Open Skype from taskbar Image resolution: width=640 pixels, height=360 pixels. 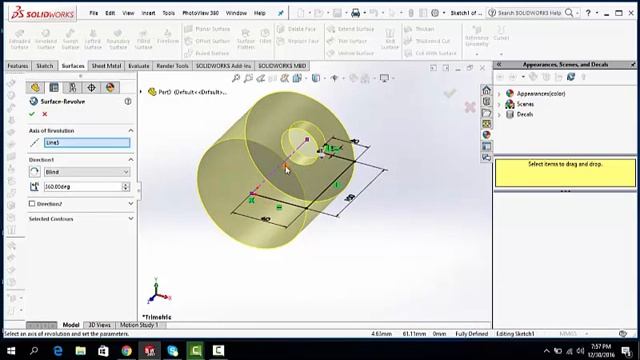coord(172,351)
